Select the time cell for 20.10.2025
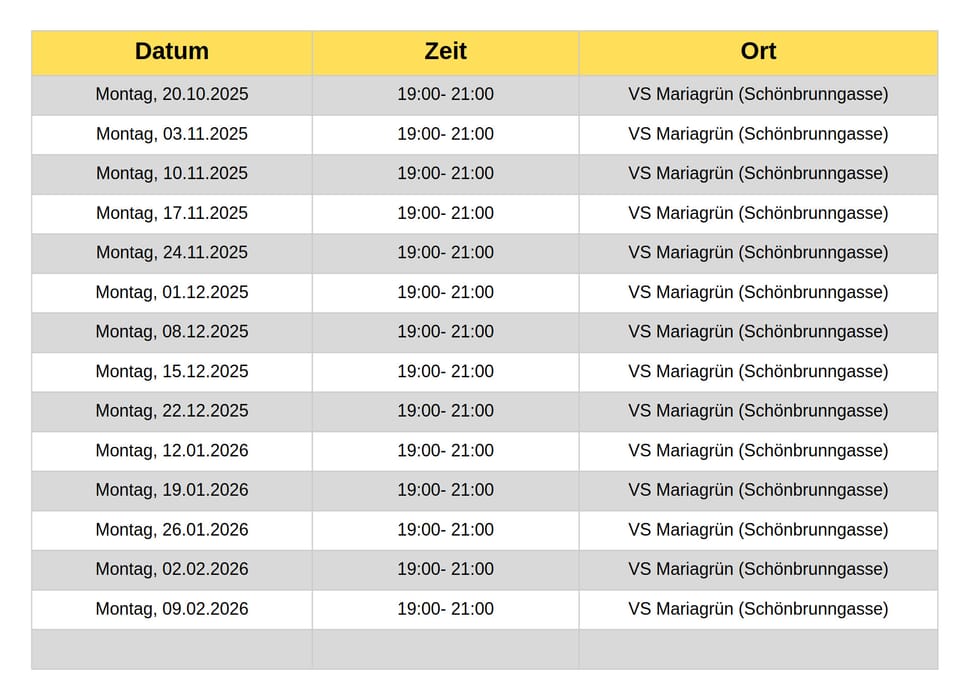 445,95
